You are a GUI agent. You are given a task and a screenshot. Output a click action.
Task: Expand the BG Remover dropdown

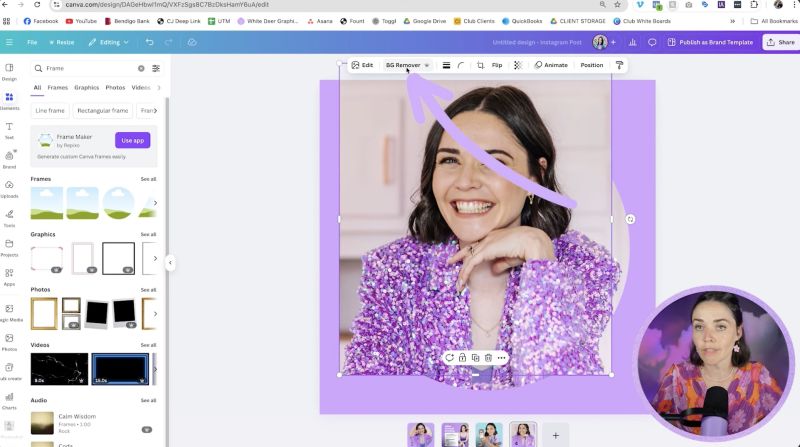(x=427, y=65)
